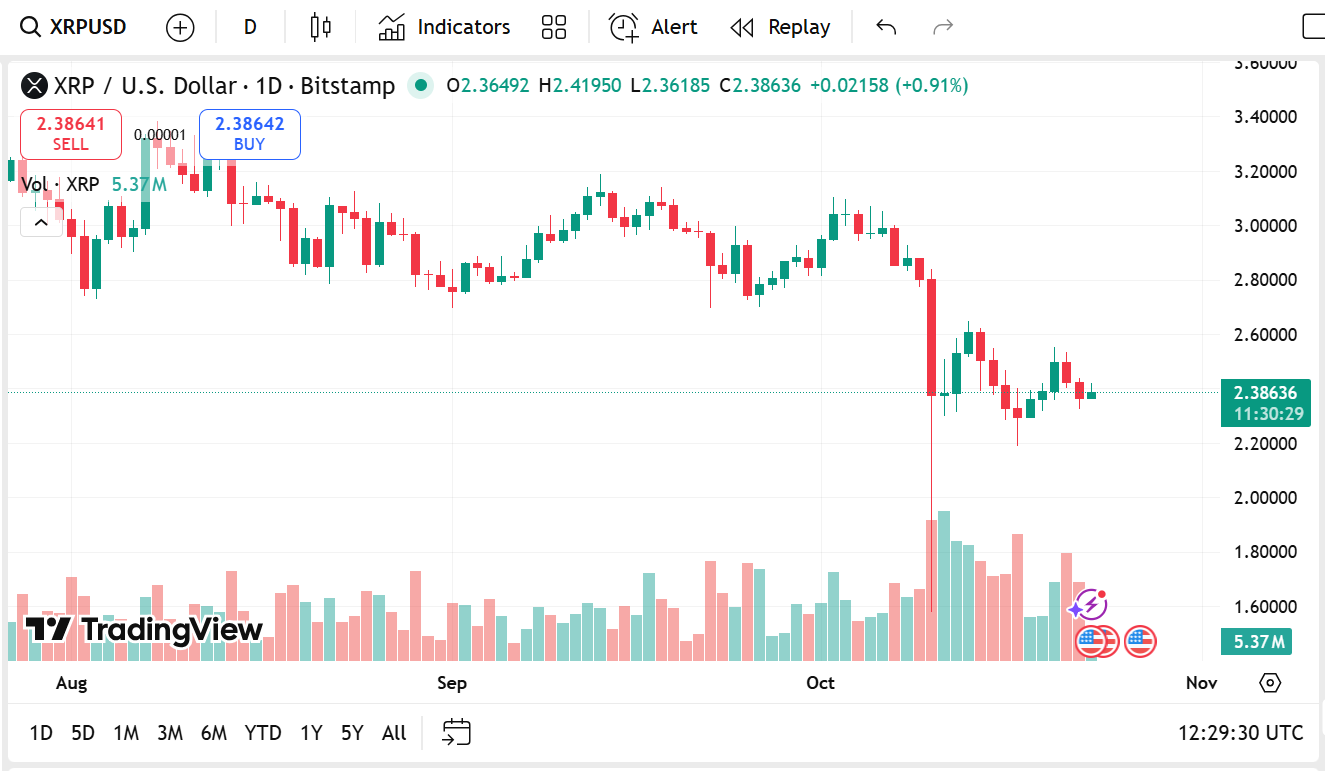Select the YTD time range
The width and height of the screenshot is (1325, 771).
[263, 733]
